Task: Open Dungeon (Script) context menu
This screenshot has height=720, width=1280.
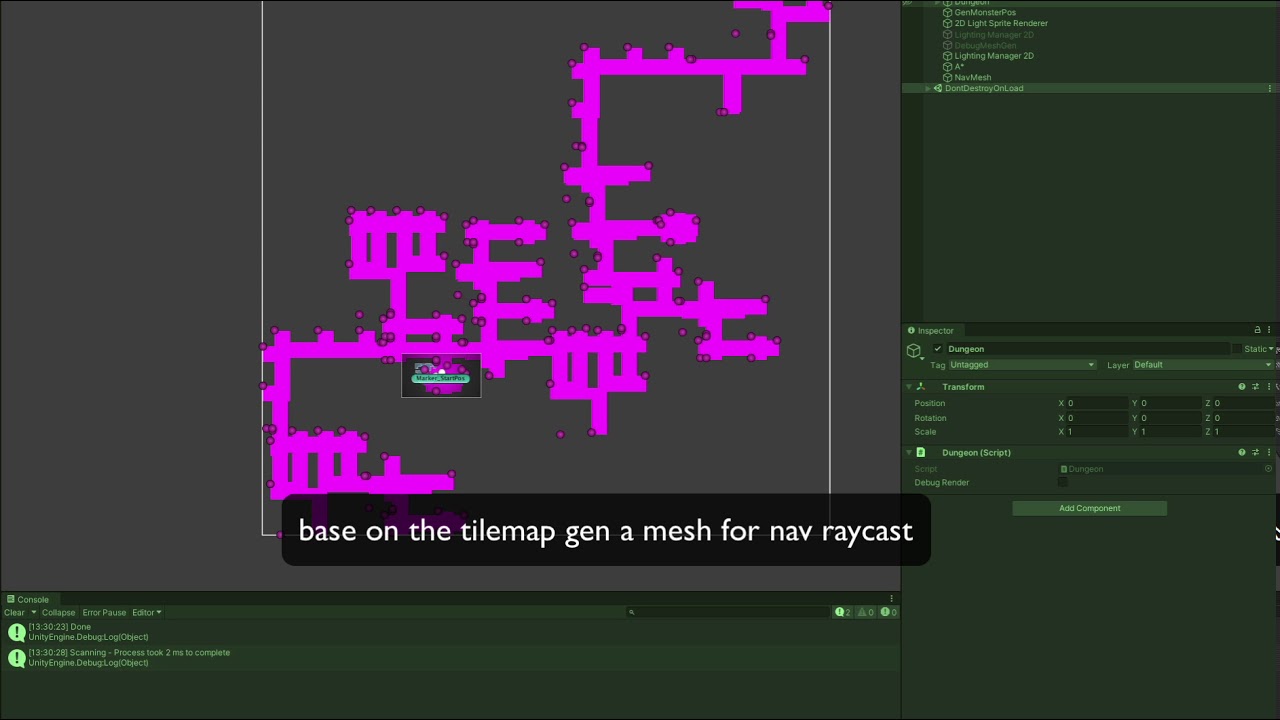Action: [x=1269, y=453]
